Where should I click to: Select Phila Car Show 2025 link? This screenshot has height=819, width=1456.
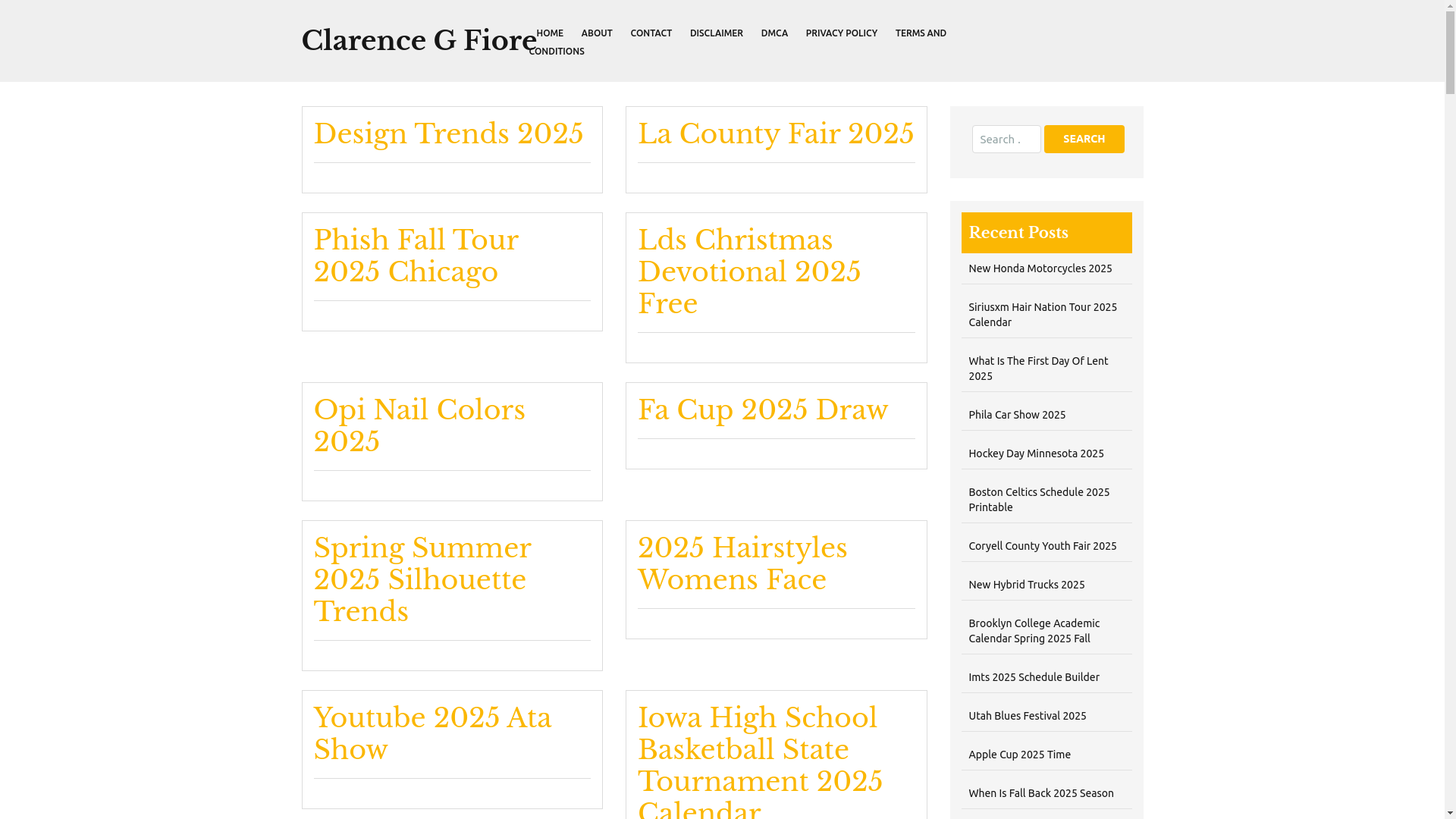tap(1017, 415)
